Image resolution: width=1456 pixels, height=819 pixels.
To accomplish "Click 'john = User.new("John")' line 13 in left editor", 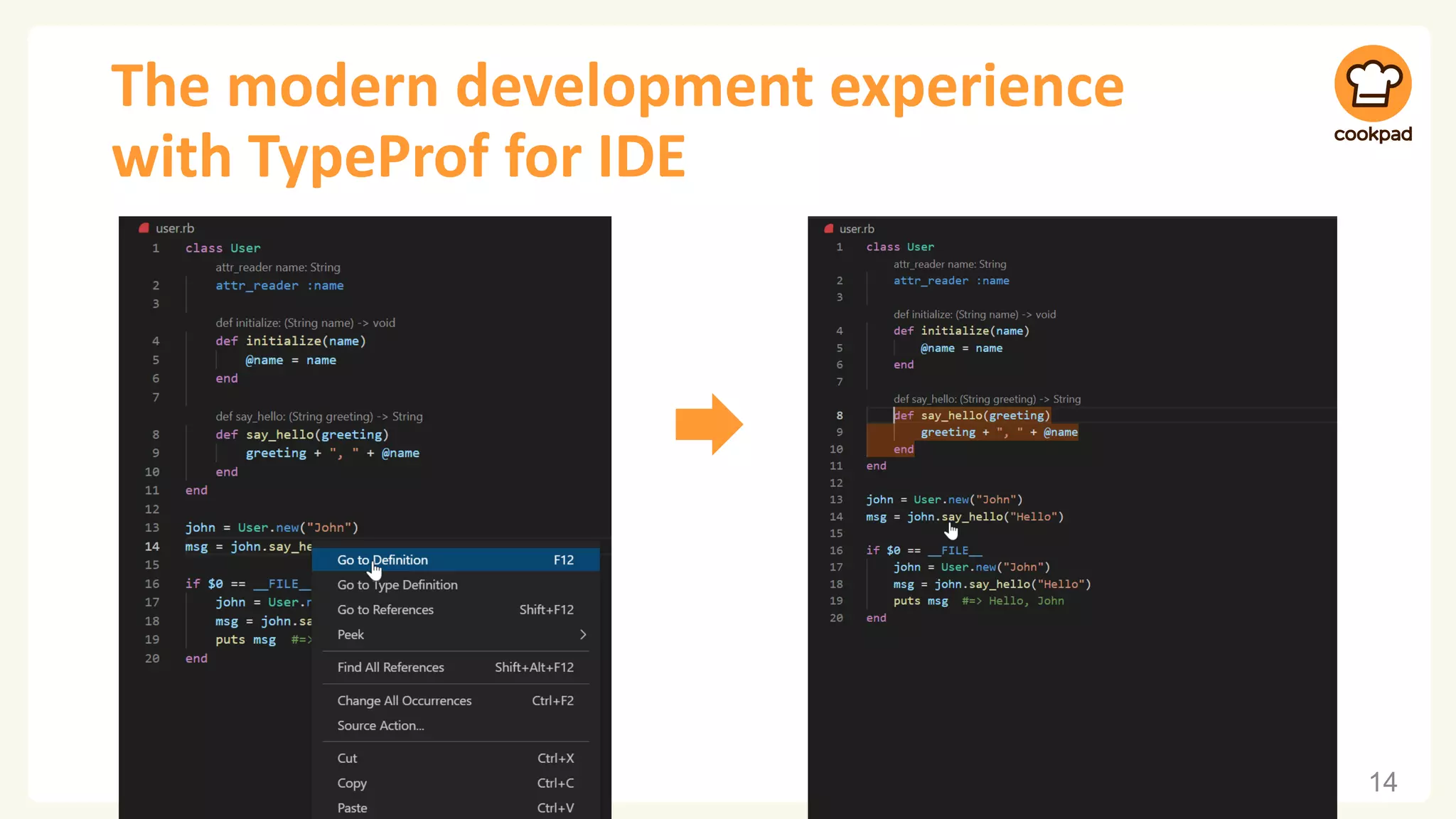I will tap(272, 528).
